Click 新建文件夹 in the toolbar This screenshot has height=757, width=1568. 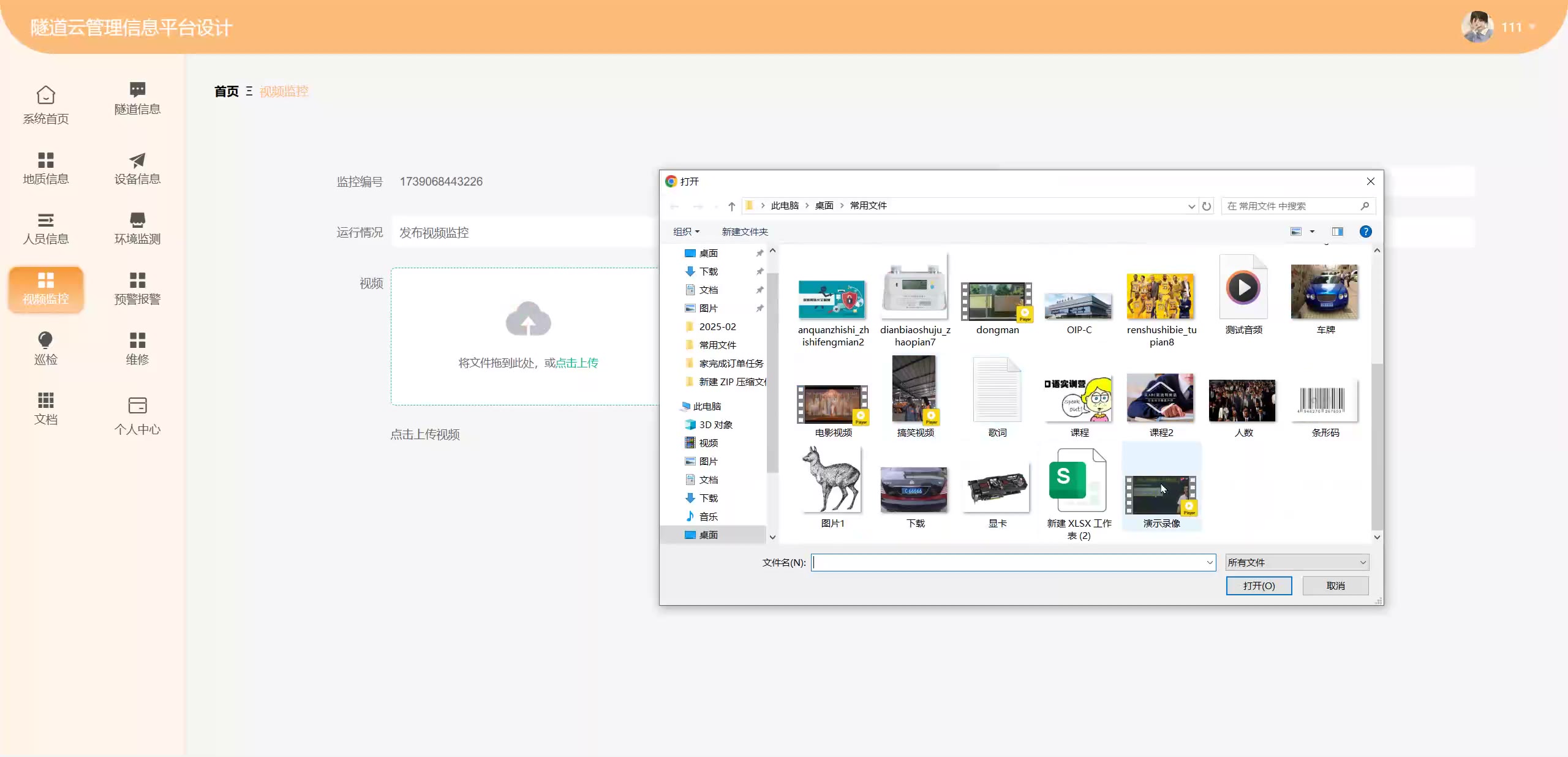[x=744, y=232]
